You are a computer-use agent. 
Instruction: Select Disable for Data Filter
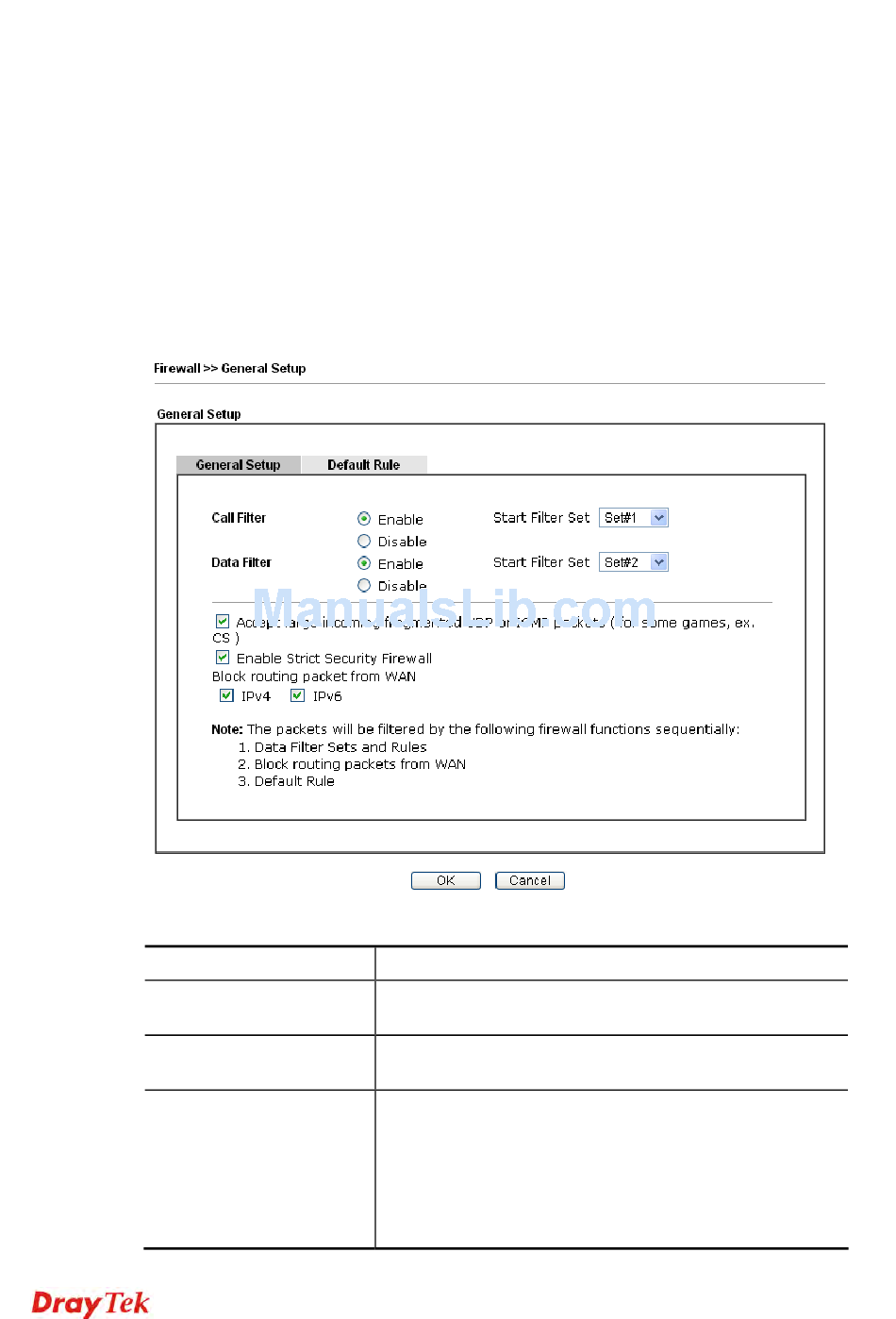point(364,586)
